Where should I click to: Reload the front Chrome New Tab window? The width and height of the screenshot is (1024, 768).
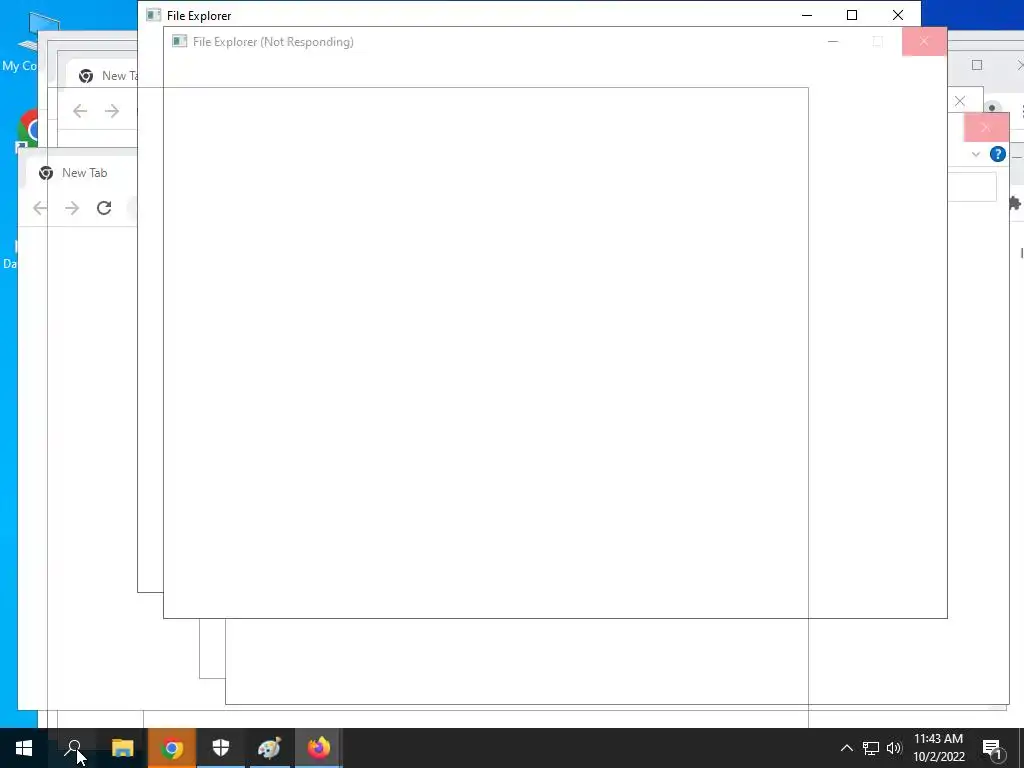coord(104,208)
